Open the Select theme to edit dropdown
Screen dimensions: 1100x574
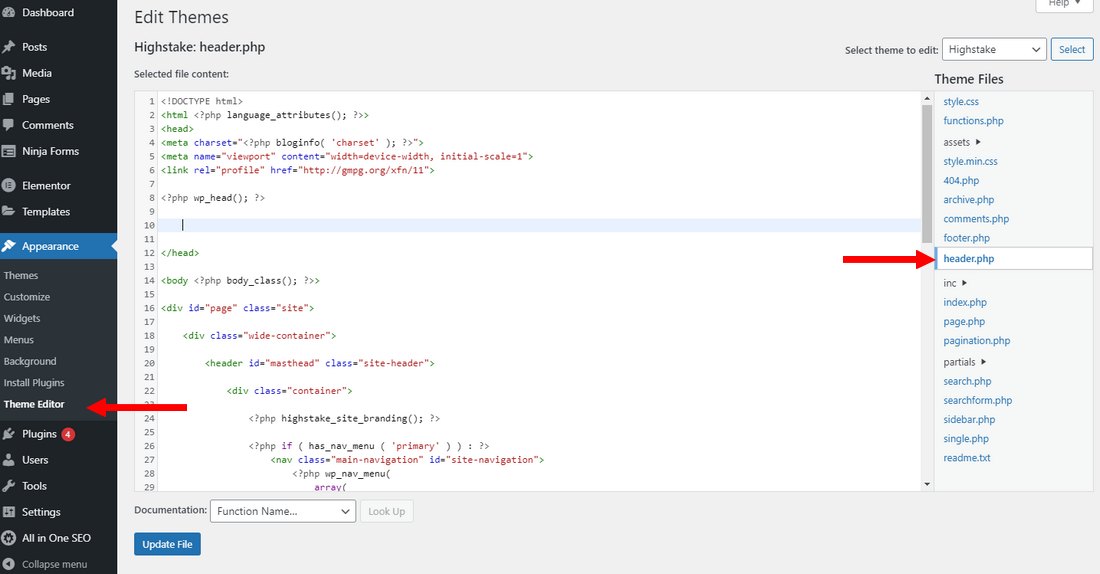pyautogui.click(x=993, y=49)
